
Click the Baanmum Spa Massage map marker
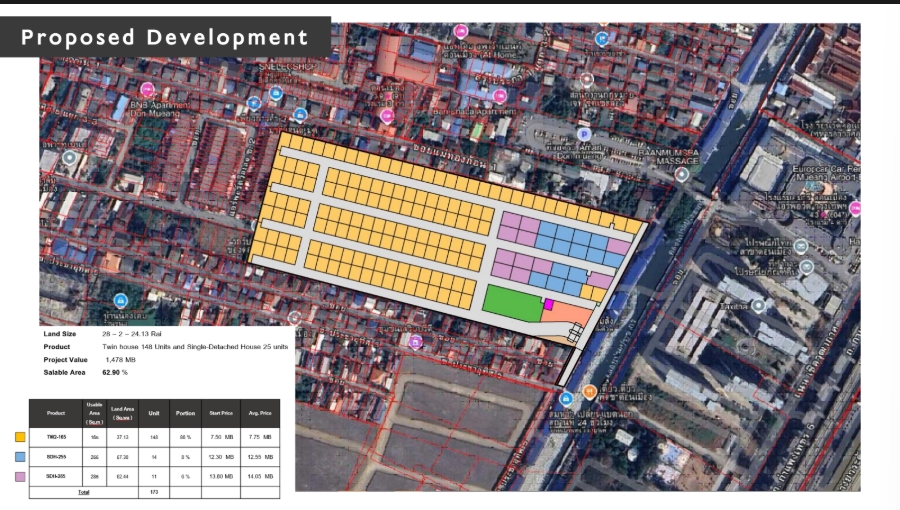(682, 174)
